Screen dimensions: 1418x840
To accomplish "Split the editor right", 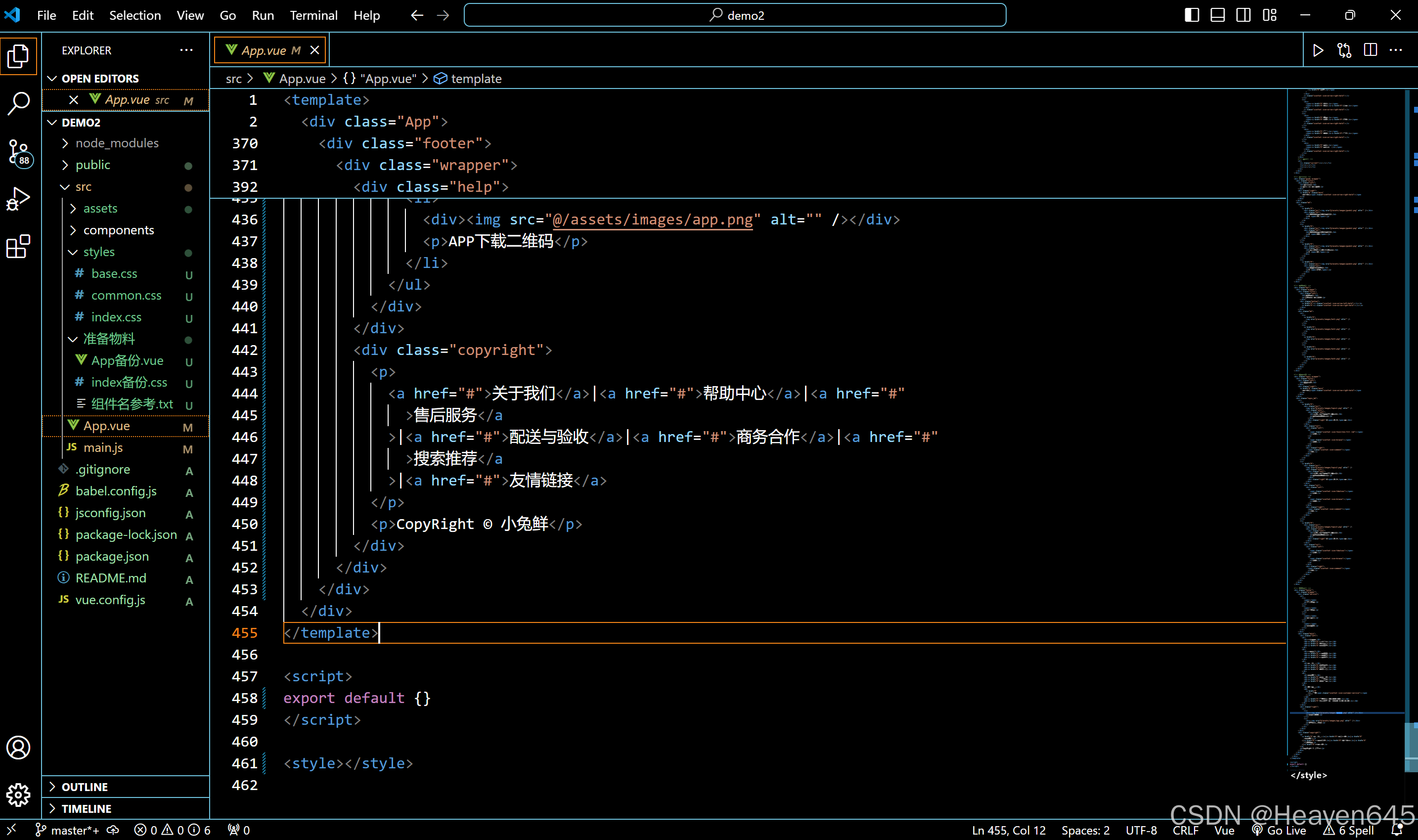I will click(x=1370, y=50).
